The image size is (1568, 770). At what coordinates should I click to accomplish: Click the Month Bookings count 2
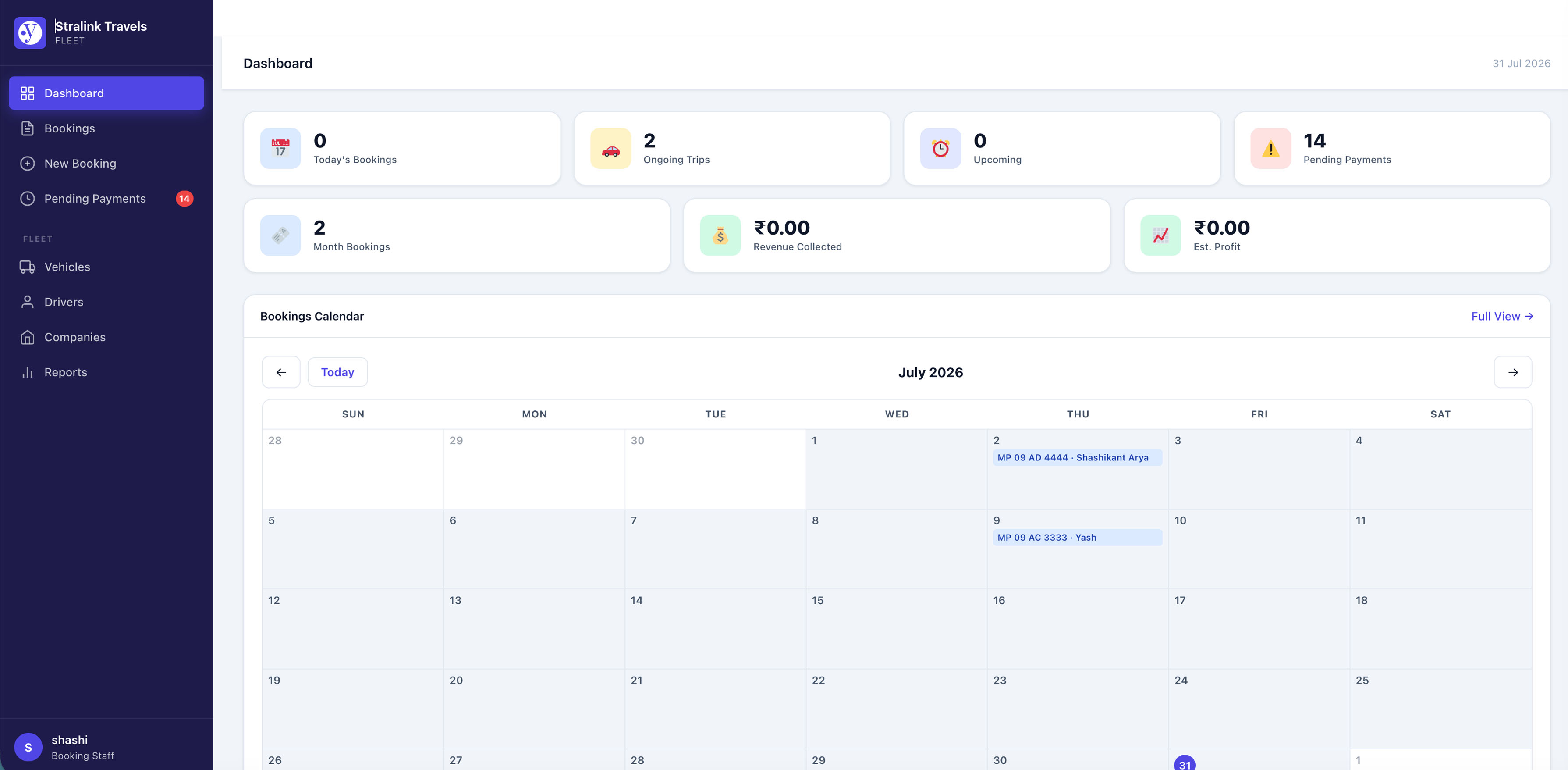tap(319, 228)
